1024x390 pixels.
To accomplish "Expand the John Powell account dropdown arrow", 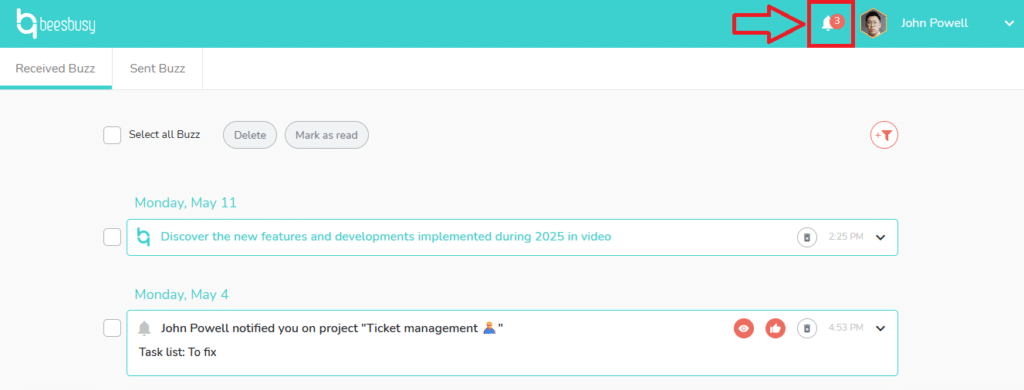I will [x=1008, y=24].
